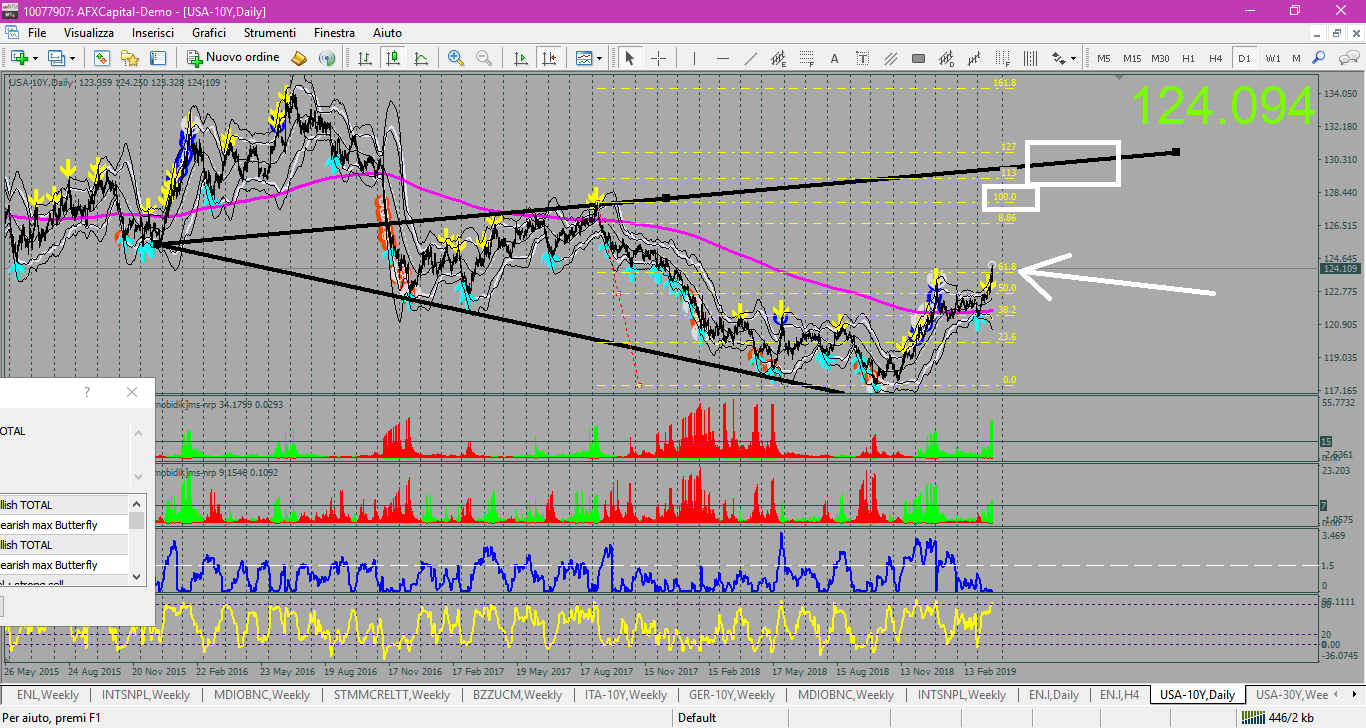Screen dimensions: 1366x728
Task: Expand the Profiles dropdown arrow
Action: (x=73, y=58)
